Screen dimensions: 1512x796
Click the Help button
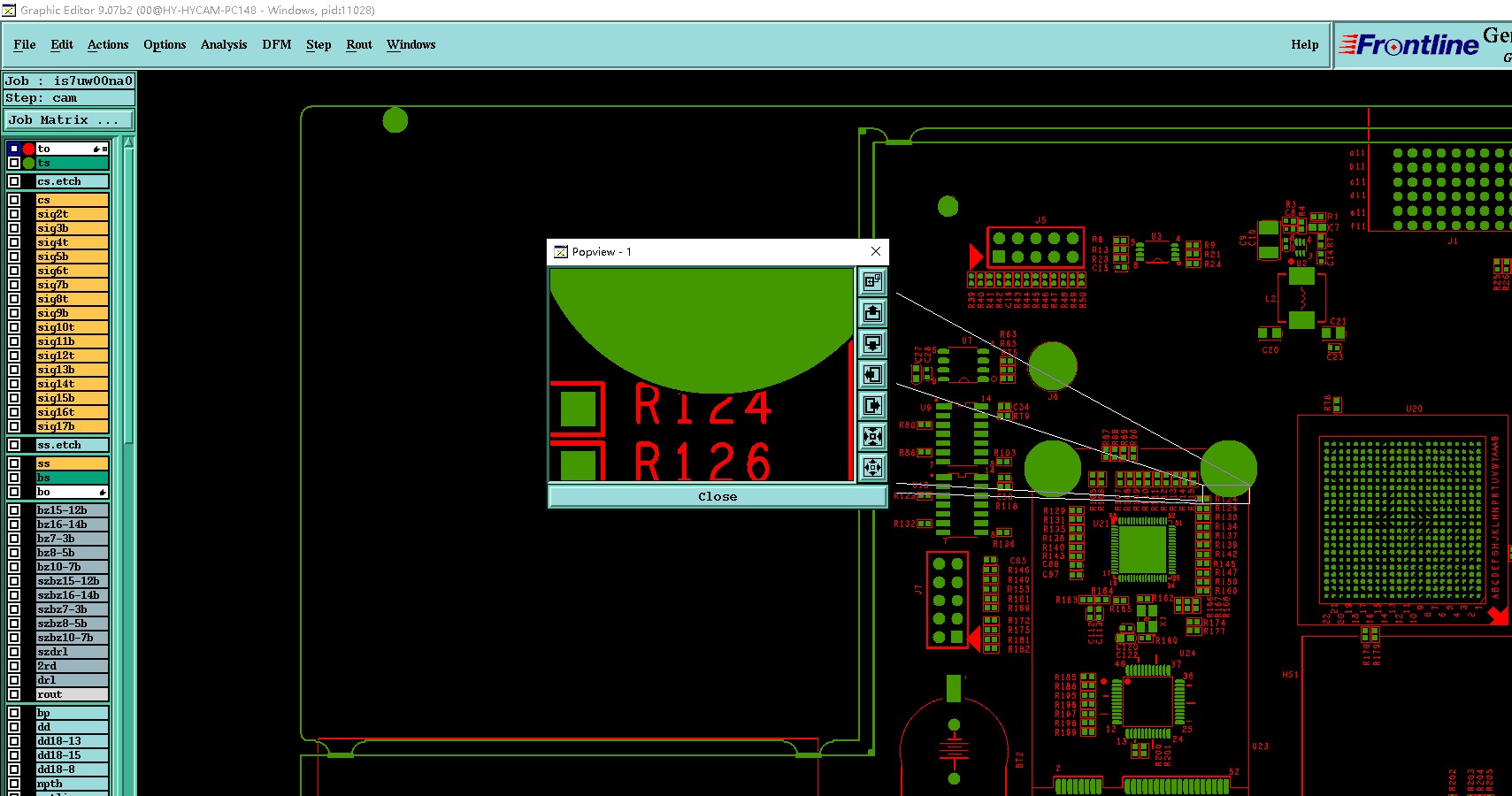click(1304, 44)
